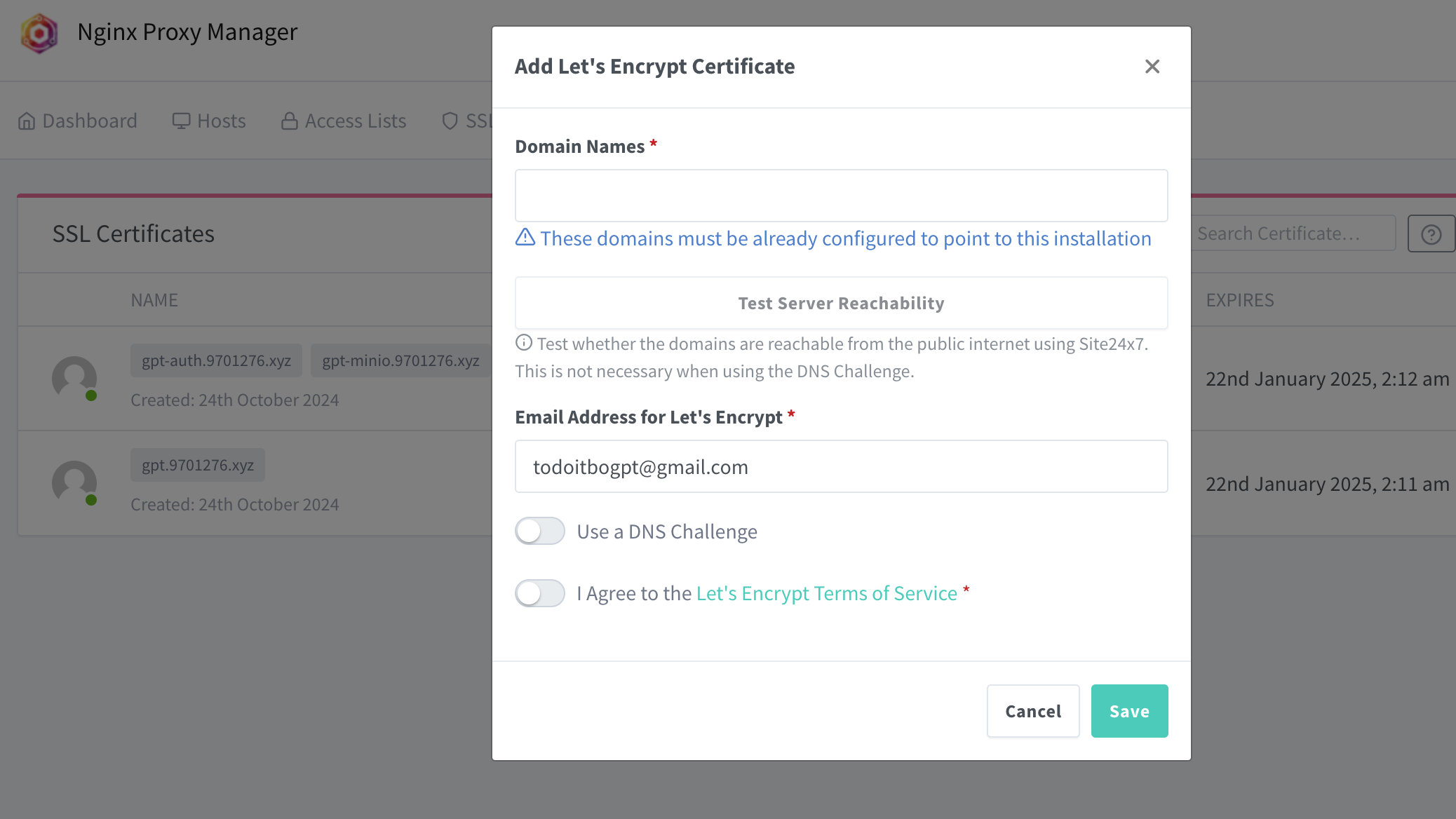Image resolution: width=1456 pixels, height=819 pixels.
Task: Click the Nginx Proxy Manager logo icon
Action: pos(39,33)
